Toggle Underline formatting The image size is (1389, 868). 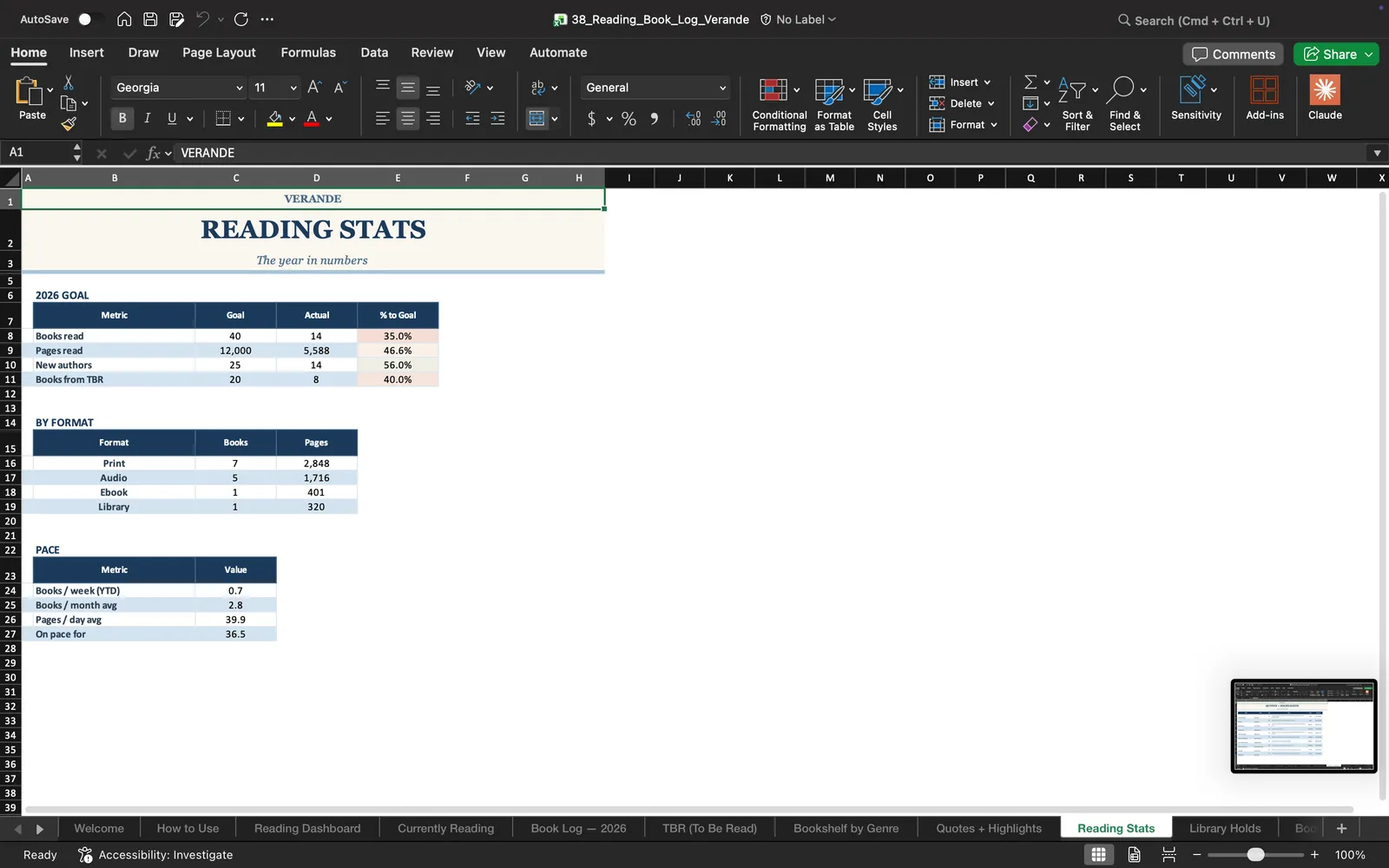click(172, 118)
